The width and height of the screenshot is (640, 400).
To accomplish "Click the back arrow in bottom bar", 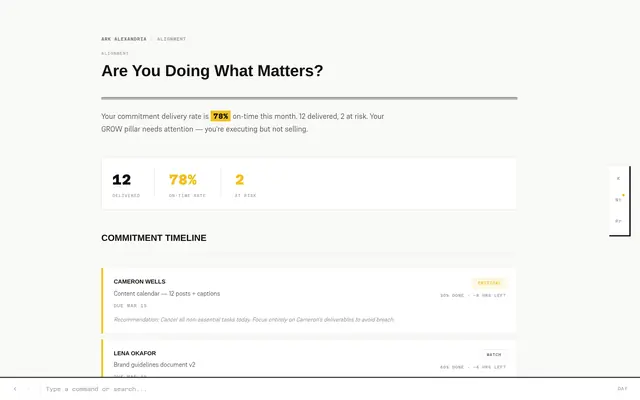I will coord(15,389).
